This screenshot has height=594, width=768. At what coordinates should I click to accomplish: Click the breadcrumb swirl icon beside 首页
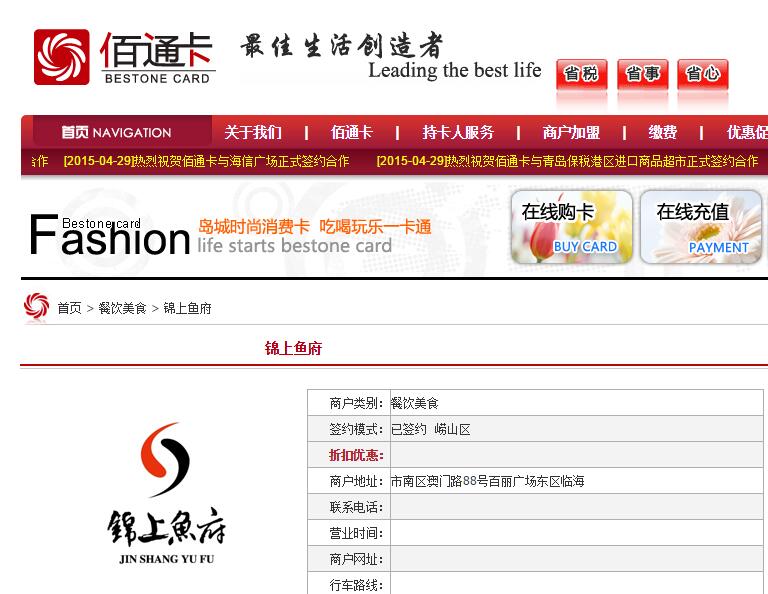[36, 307]
